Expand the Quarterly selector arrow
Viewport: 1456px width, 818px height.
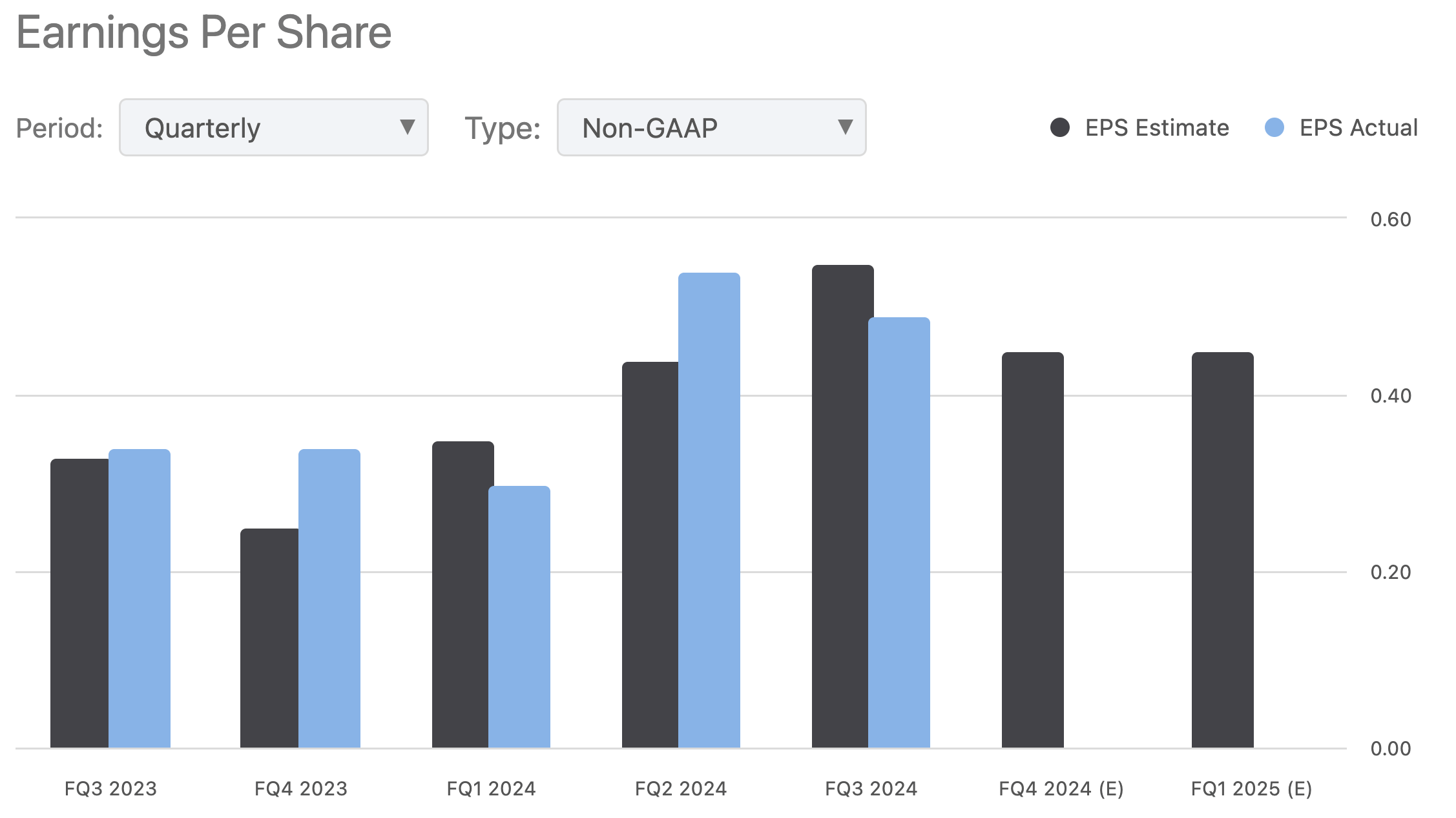(x=408, y=128)
